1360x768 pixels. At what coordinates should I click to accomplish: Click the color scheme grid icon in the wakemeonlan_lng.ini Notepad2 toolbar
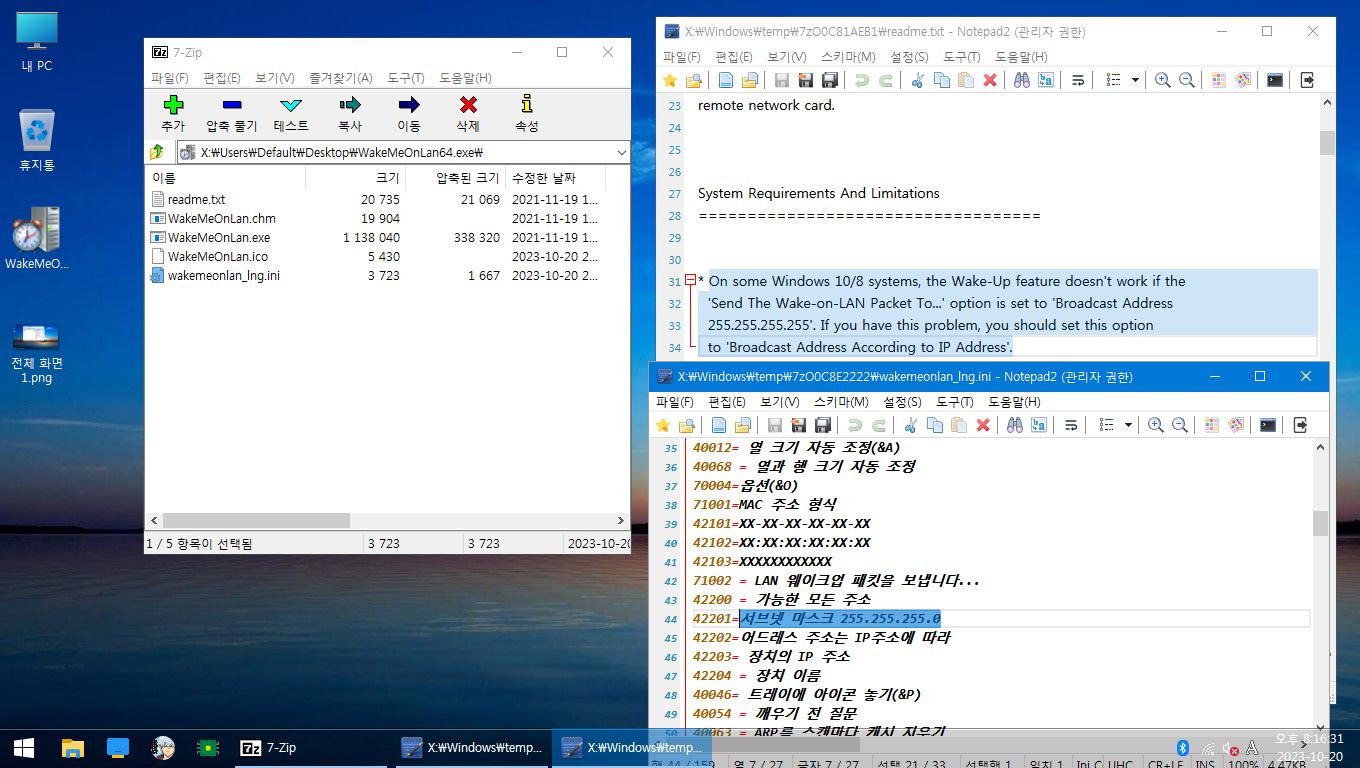coord(1211,425)
